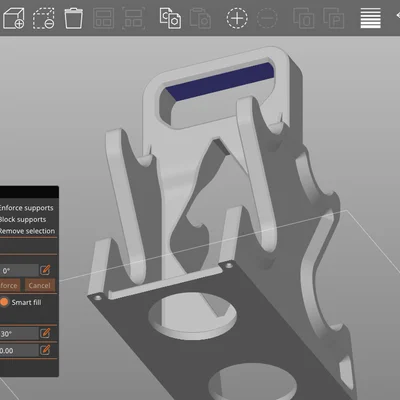Screen dimensions: 400x400
Task: Click the greyed Paste icon
Action: (200, 18)
